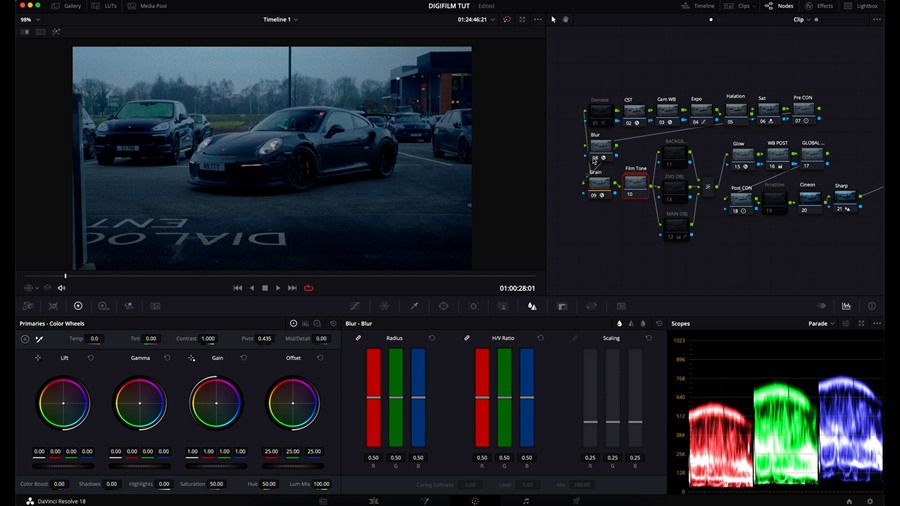Toggle viewer bypass color grades icon

[507, 20]
